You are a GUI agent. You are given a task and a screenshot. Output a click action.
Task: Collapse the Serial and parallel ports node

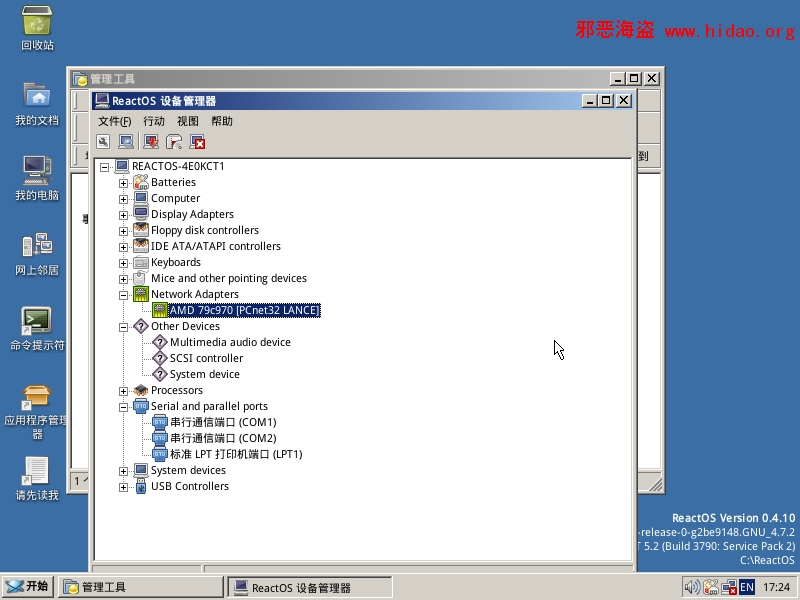124,407
